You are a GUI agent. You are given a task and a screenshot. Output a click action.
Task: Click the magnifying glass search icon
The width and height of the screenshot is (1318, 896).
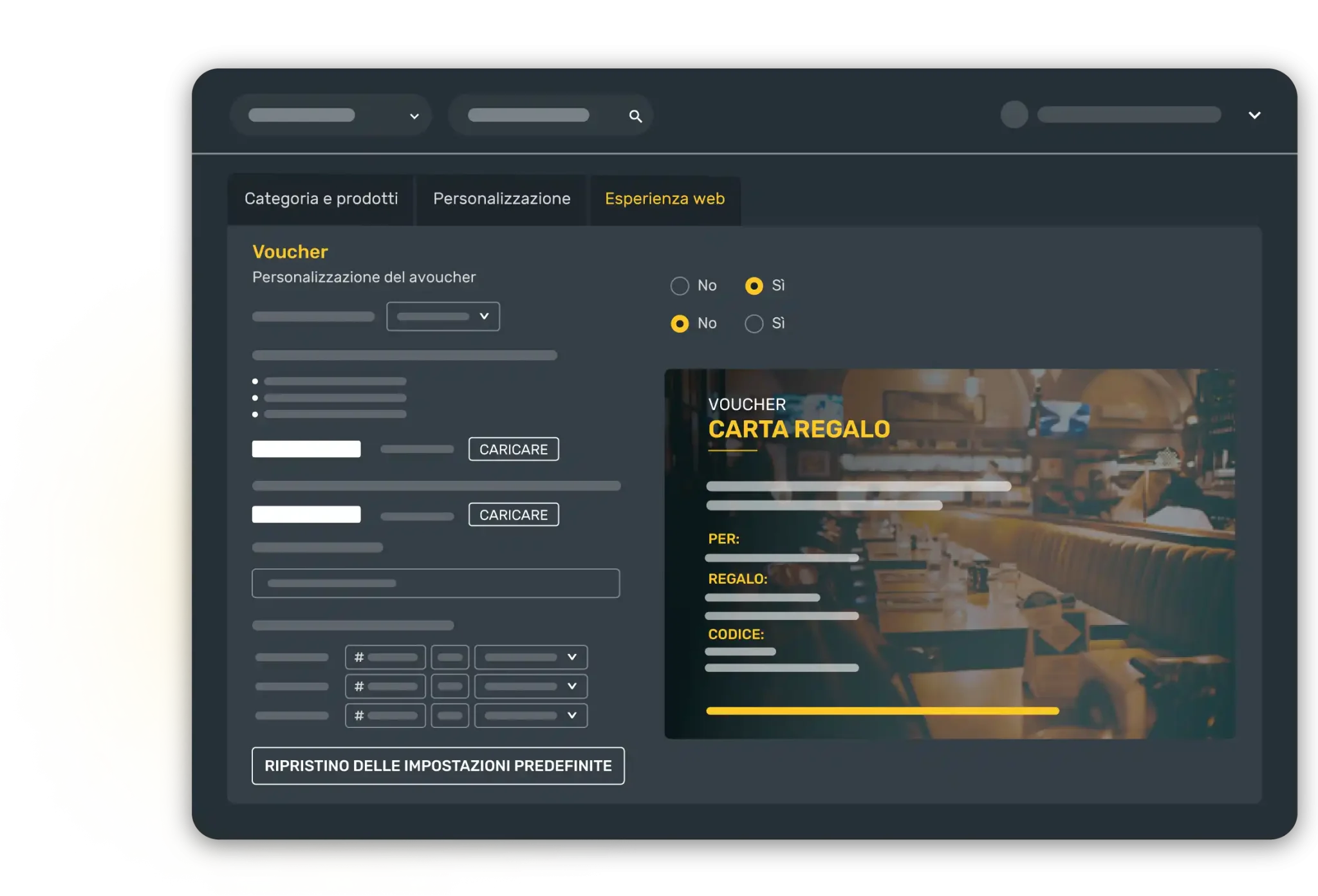[x=635, y=117]
